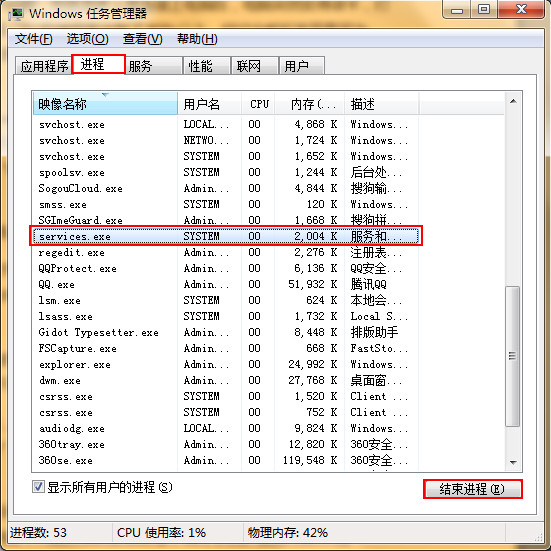Click the 物理内存: 42% status entry
This screenshot has width=551, height=551.
pyautogui.click(x=287, y=533)
